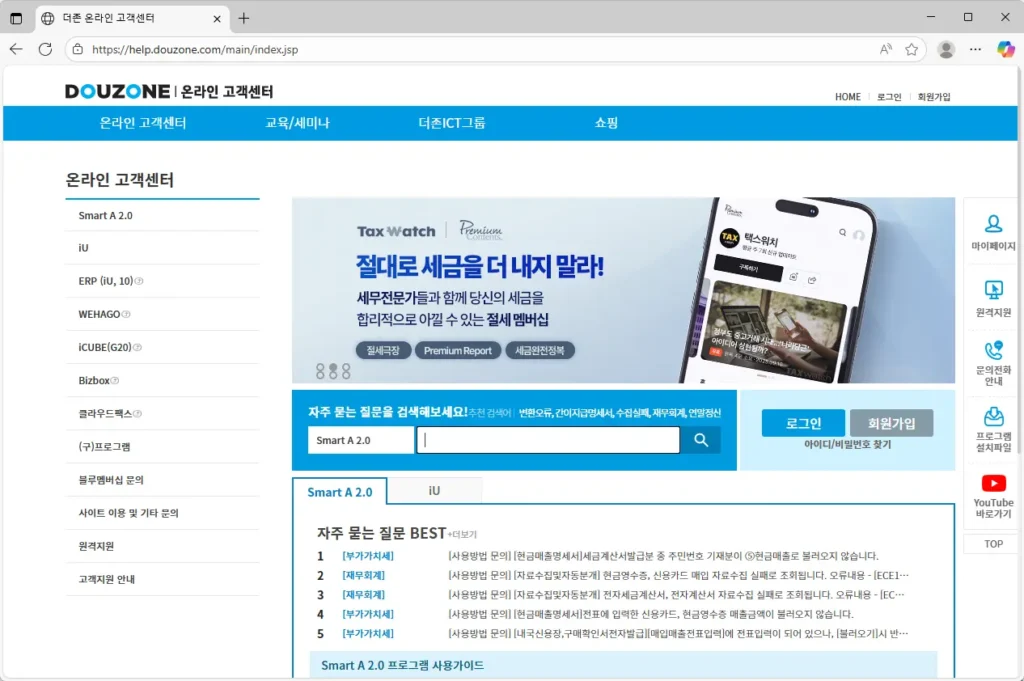
Task: Close the 더존 온라인 고객센터 tab
Action: [x=217, y=19]
